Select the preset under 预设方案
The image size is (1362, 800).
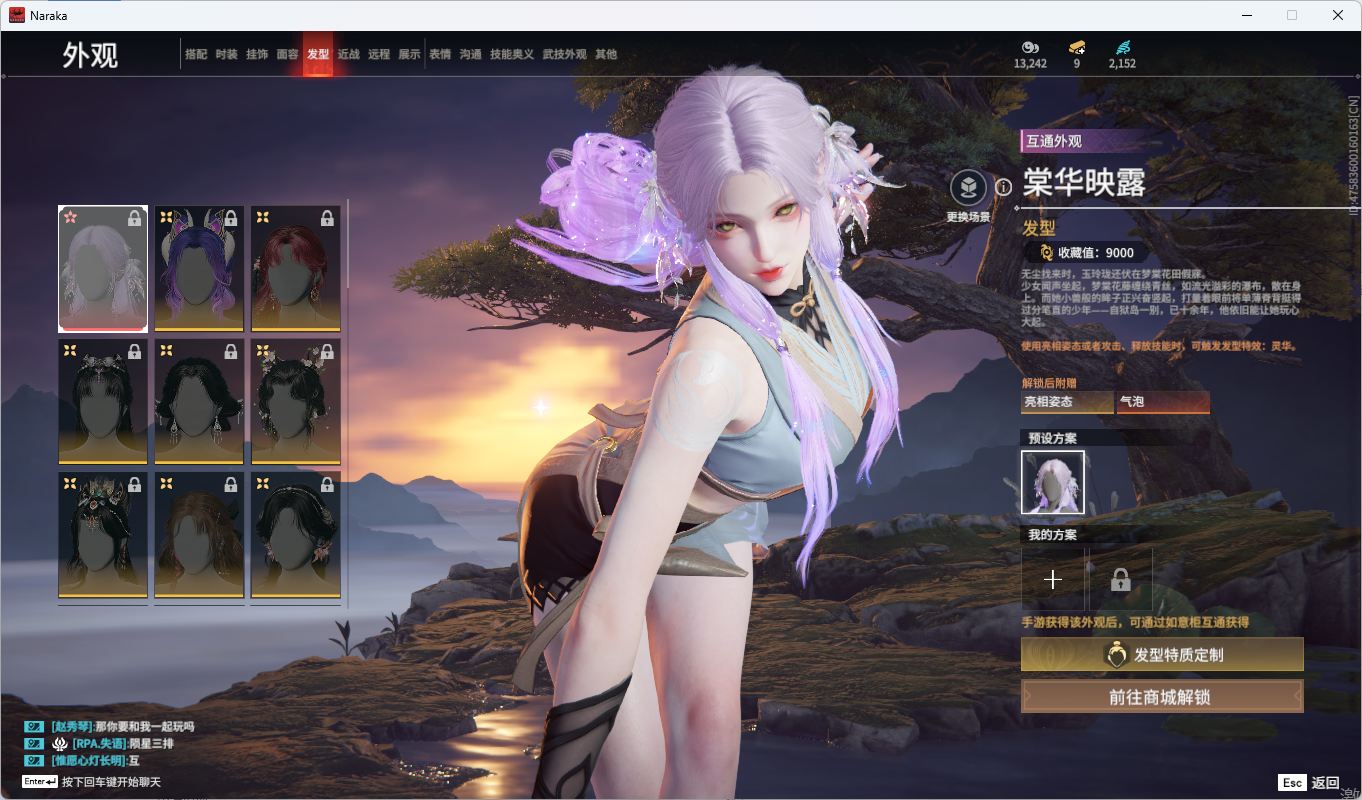coord(1052,482)
